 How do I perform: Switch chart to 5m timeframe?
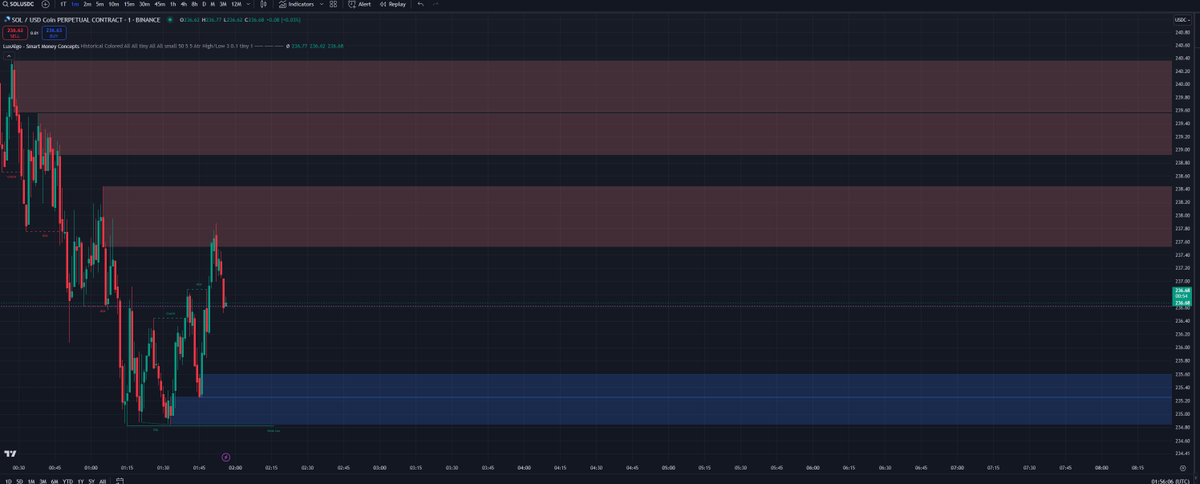tap(100, 4)
